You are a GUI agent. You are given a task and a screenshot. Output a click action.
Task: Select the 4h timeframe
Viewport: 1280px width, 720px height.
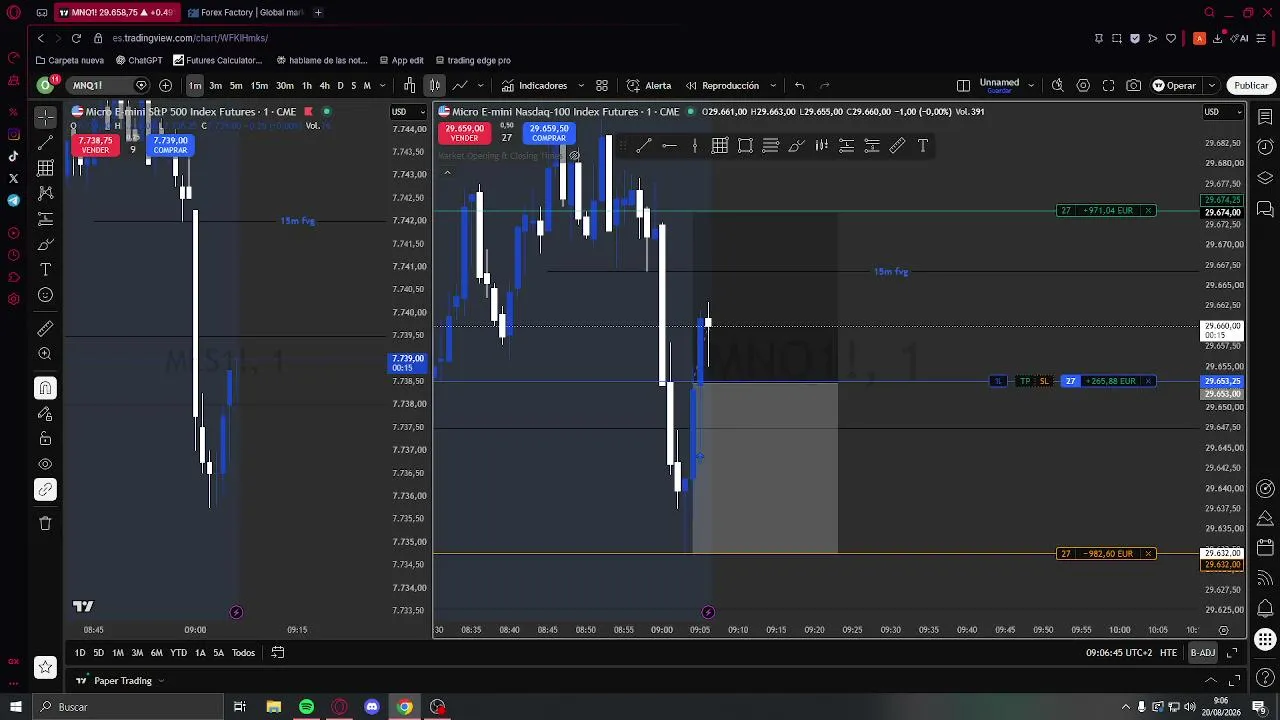point(324,85)
